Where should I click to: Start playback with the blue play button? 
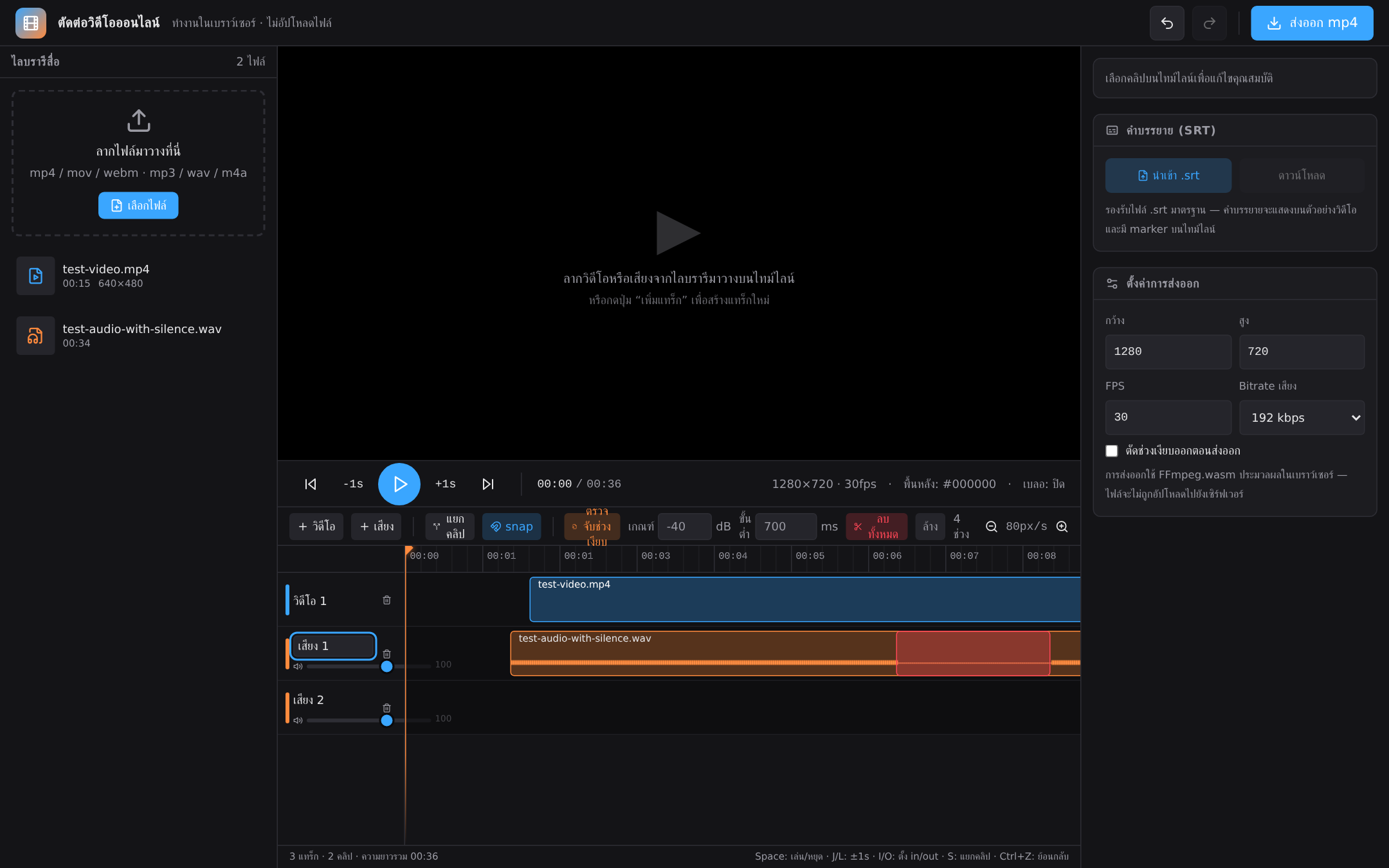tap(399, 484)
